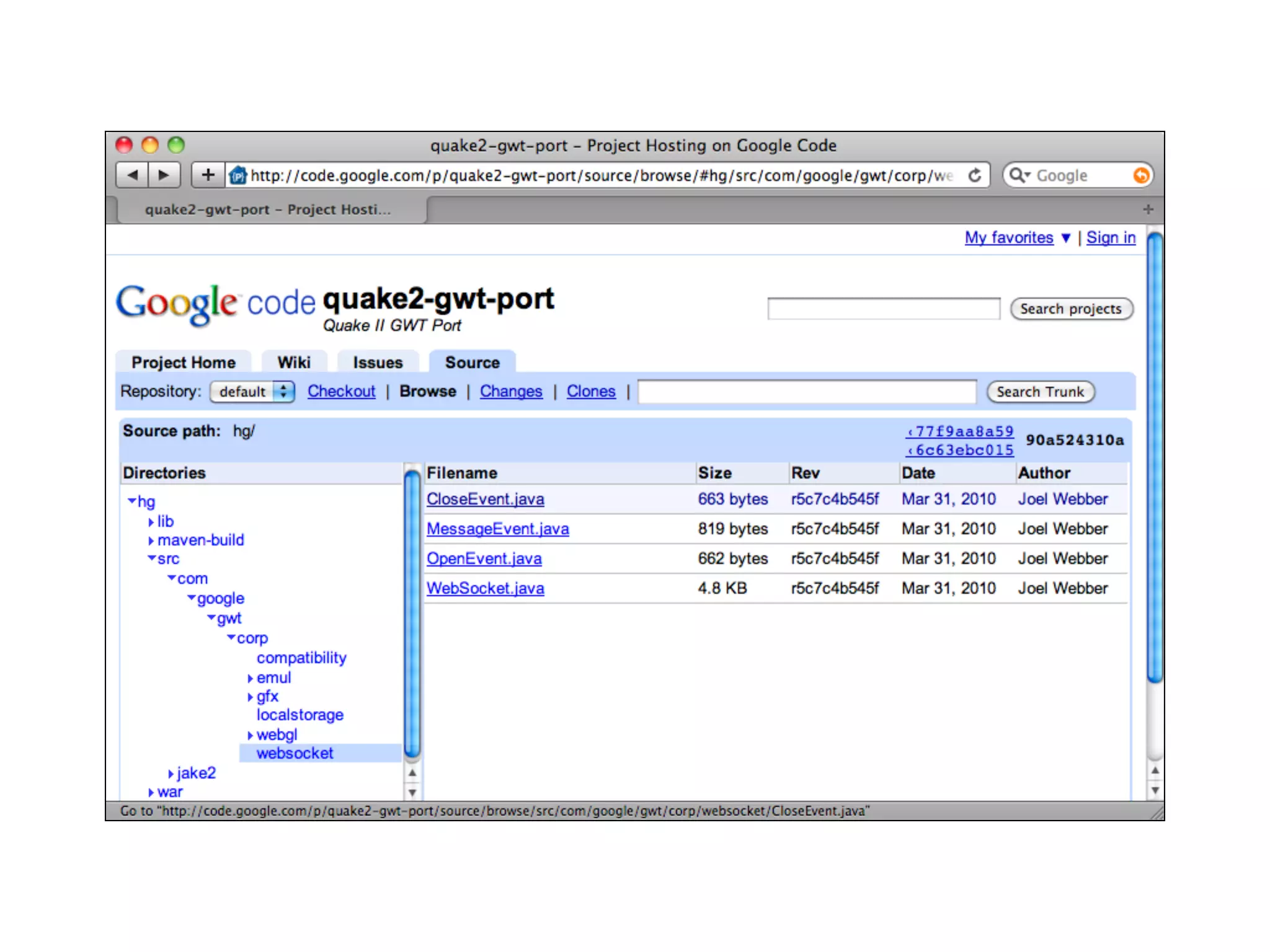Click the orange snapback icon in search

[x=1140, y=176]
